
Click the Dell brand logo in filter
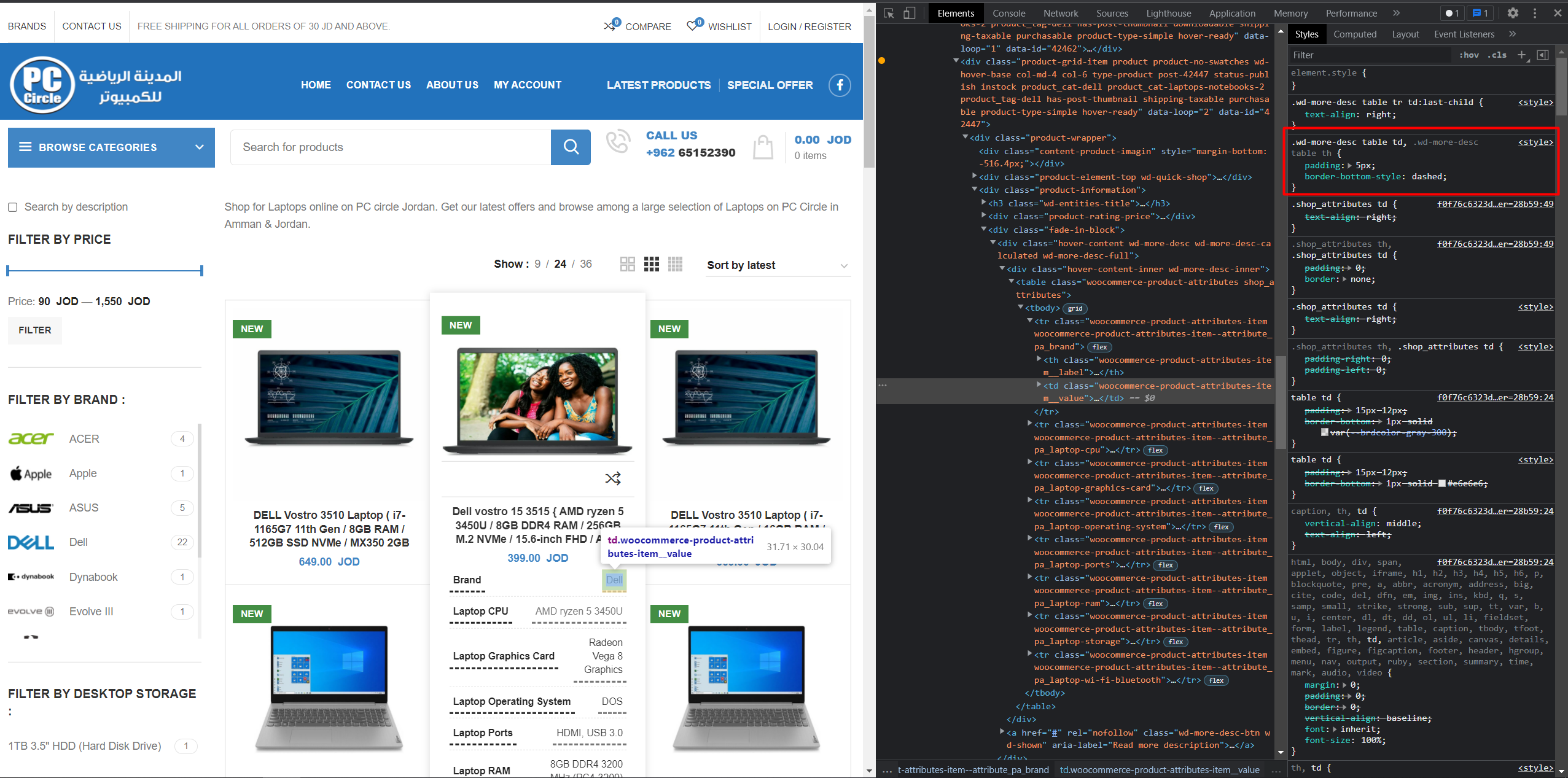click(x=31, y=542)
